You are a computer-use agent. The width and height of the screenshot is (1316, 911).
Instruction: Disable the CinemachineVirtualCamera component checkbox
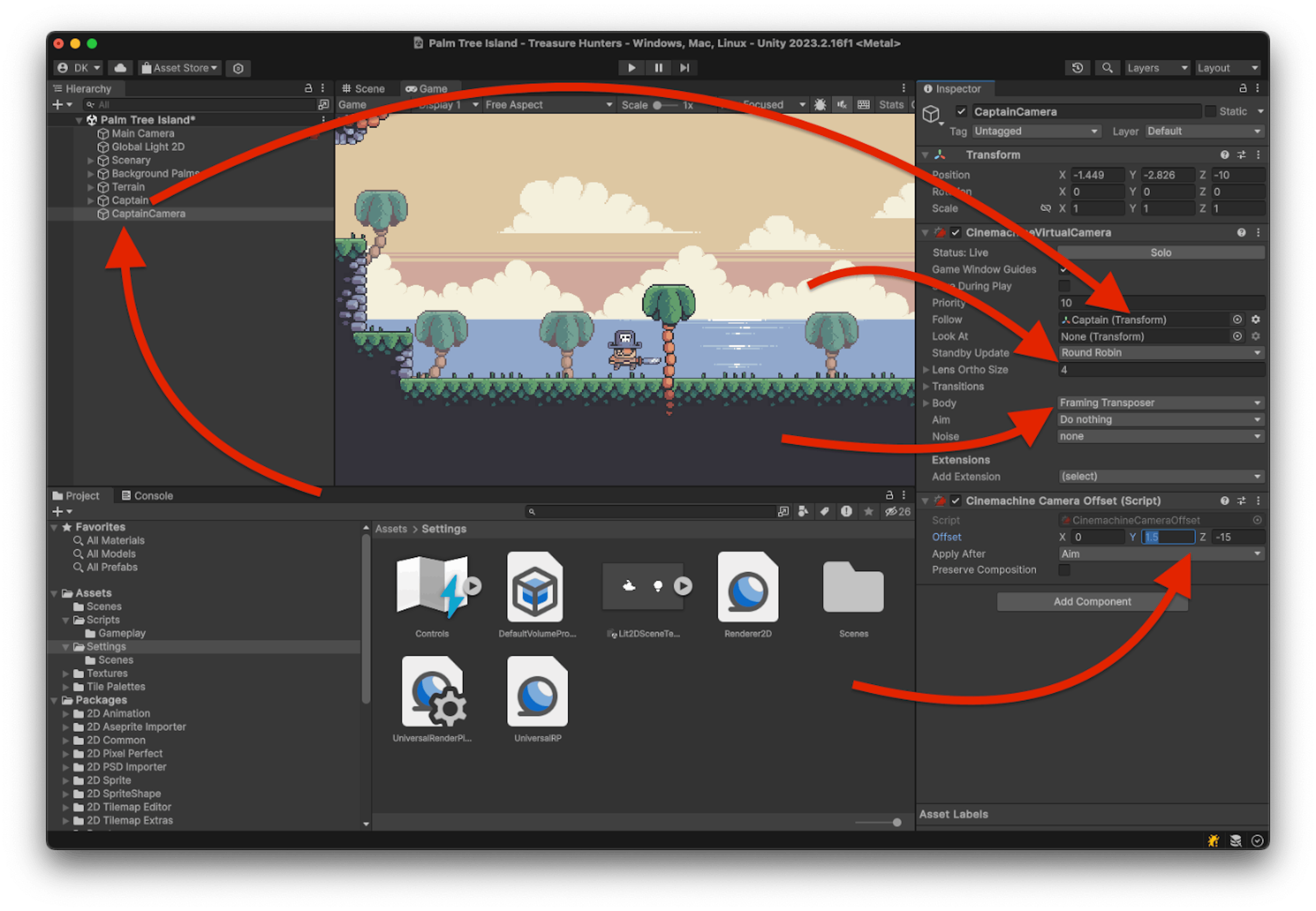point(955,232)
